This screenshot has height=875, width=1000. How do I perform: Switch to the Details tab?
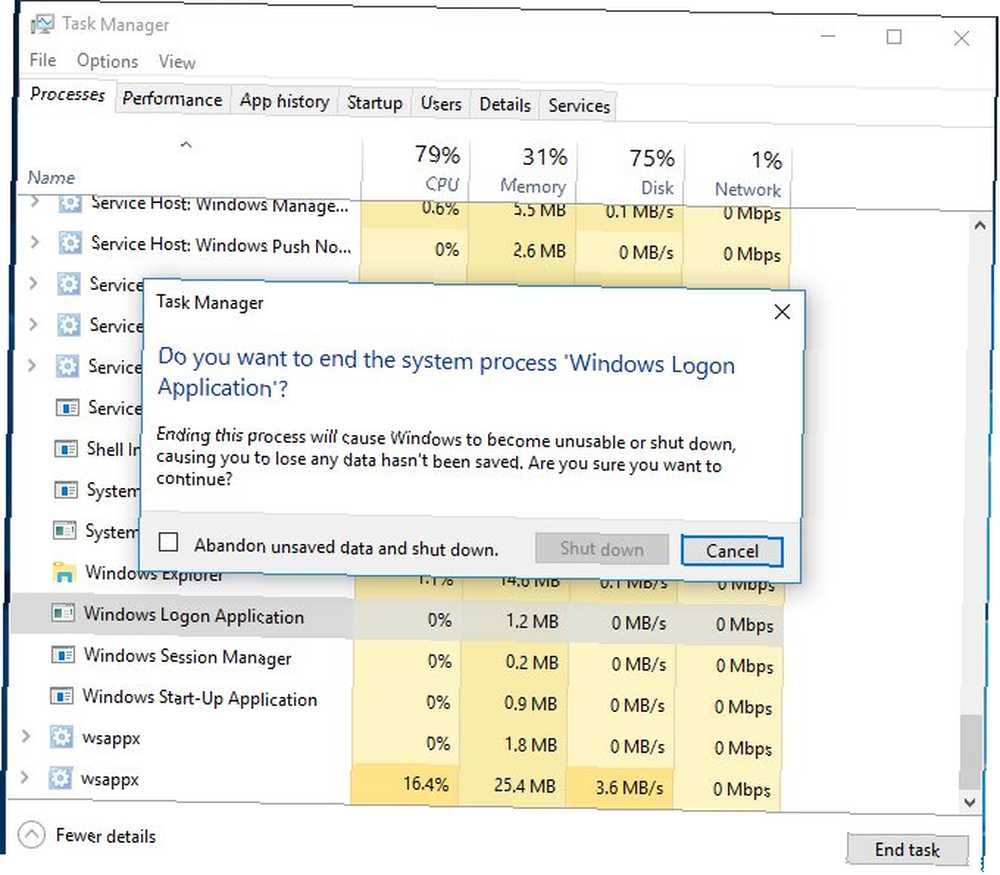[x=504, y=105]
